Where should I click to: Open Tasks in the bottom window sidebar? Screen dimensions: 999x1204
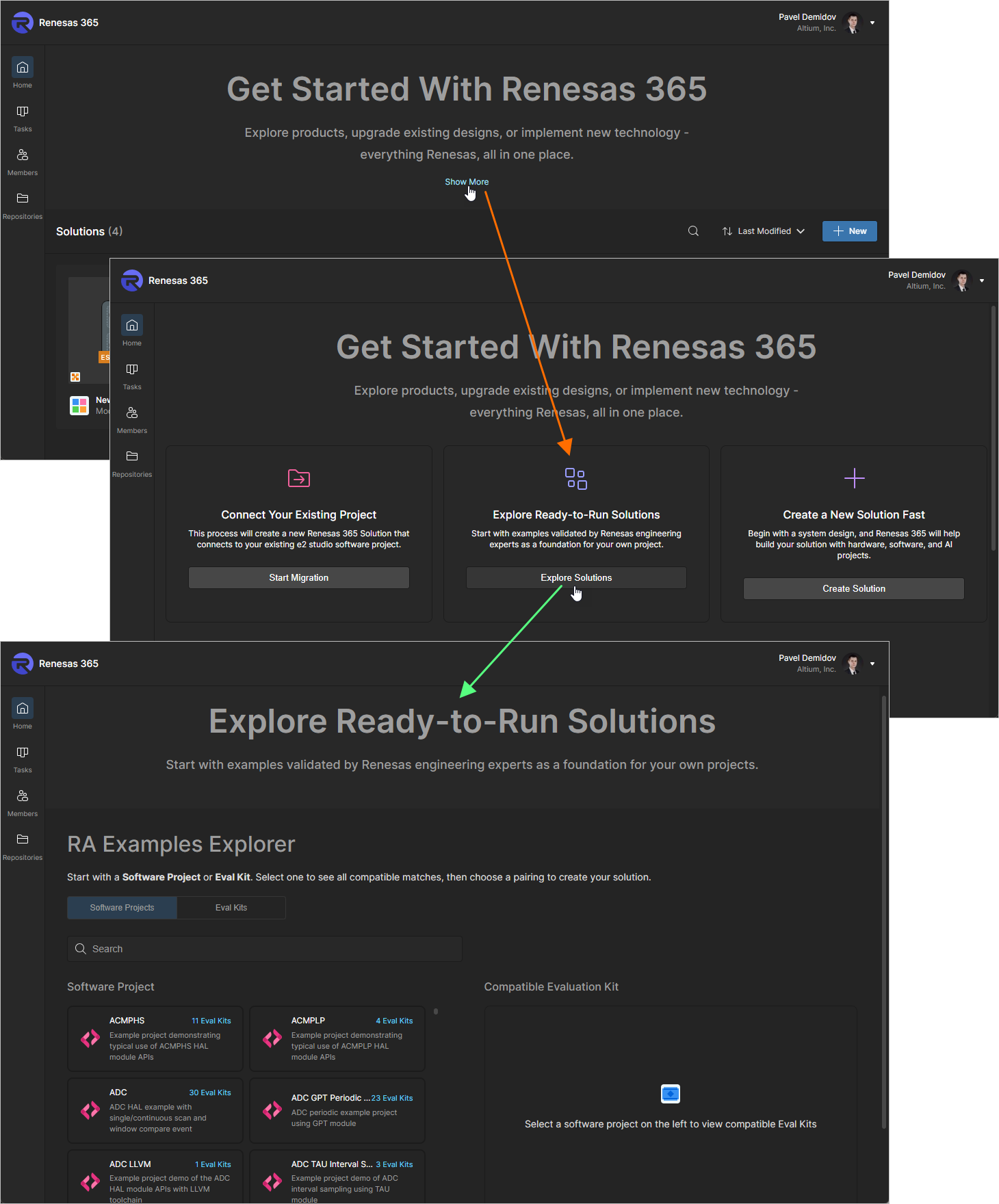[23, 759]
